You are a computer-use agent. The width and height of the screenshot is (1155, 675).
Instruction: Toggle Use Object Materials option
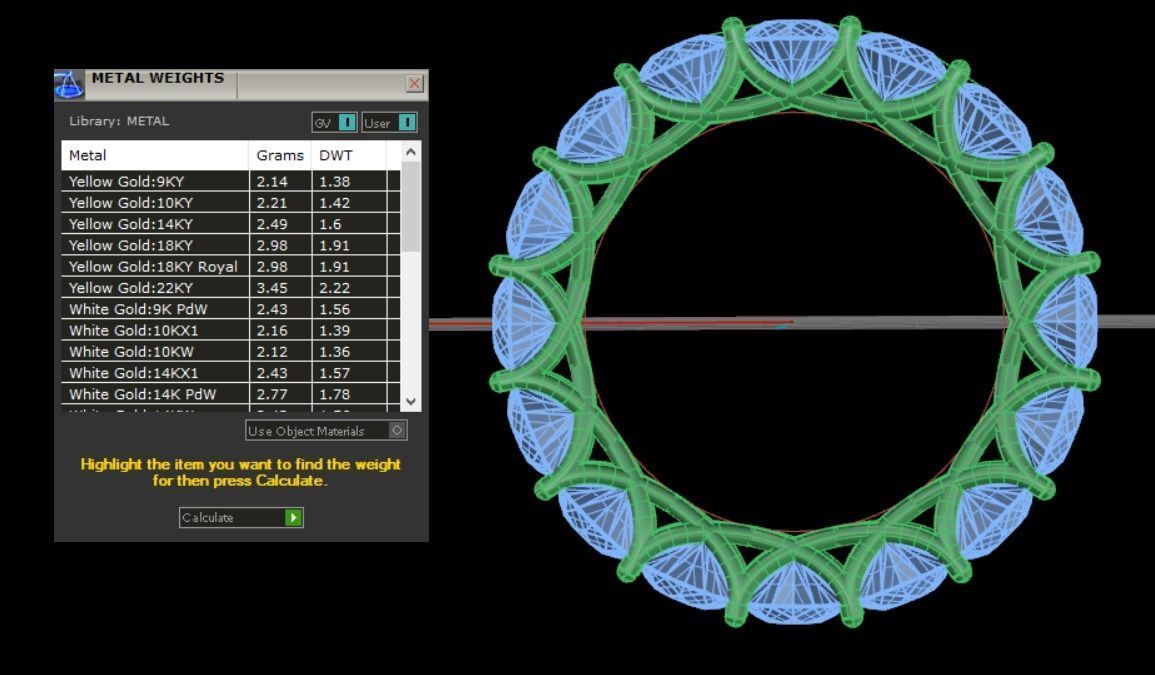(326, 430)
